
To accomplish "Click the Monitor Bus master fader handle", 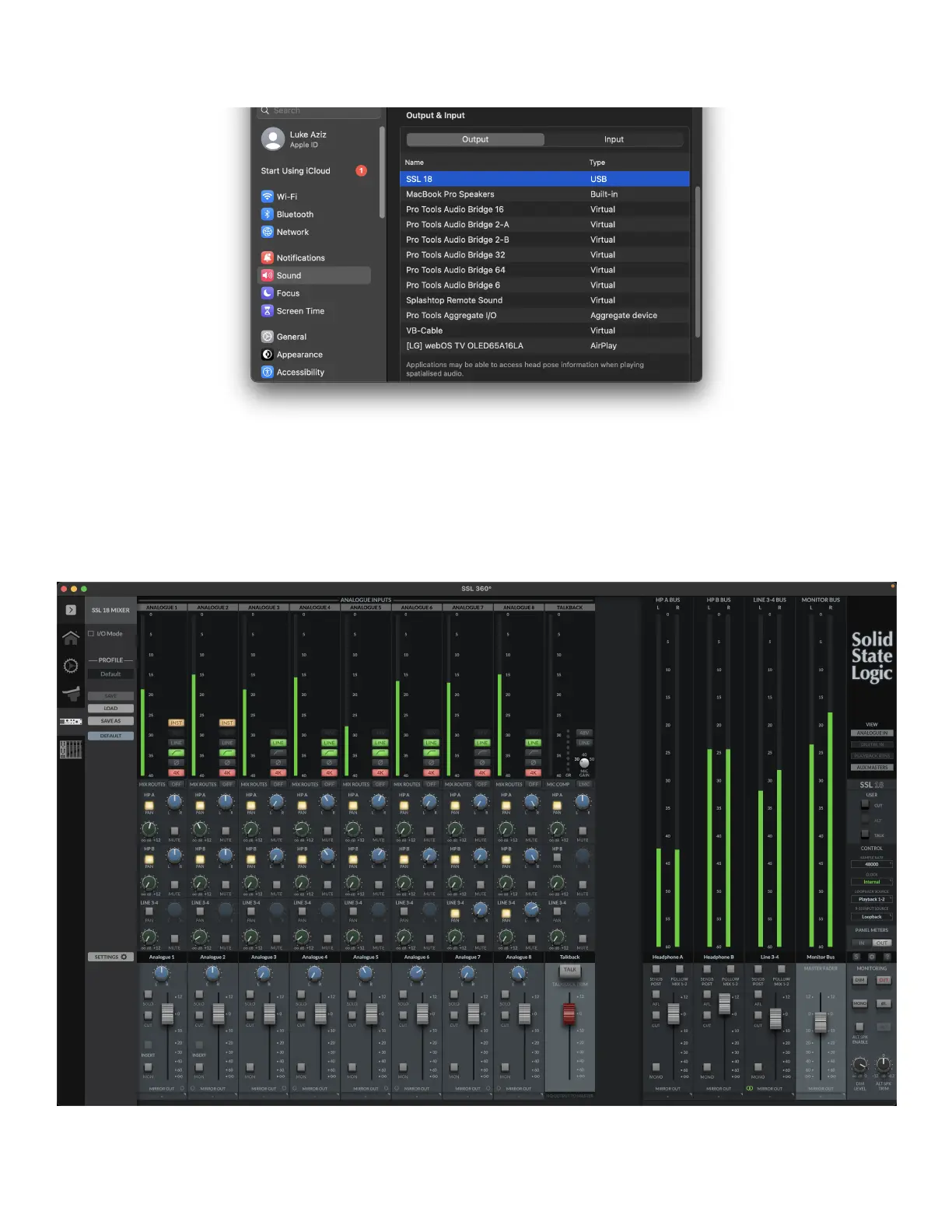I will coord(821,1021).
